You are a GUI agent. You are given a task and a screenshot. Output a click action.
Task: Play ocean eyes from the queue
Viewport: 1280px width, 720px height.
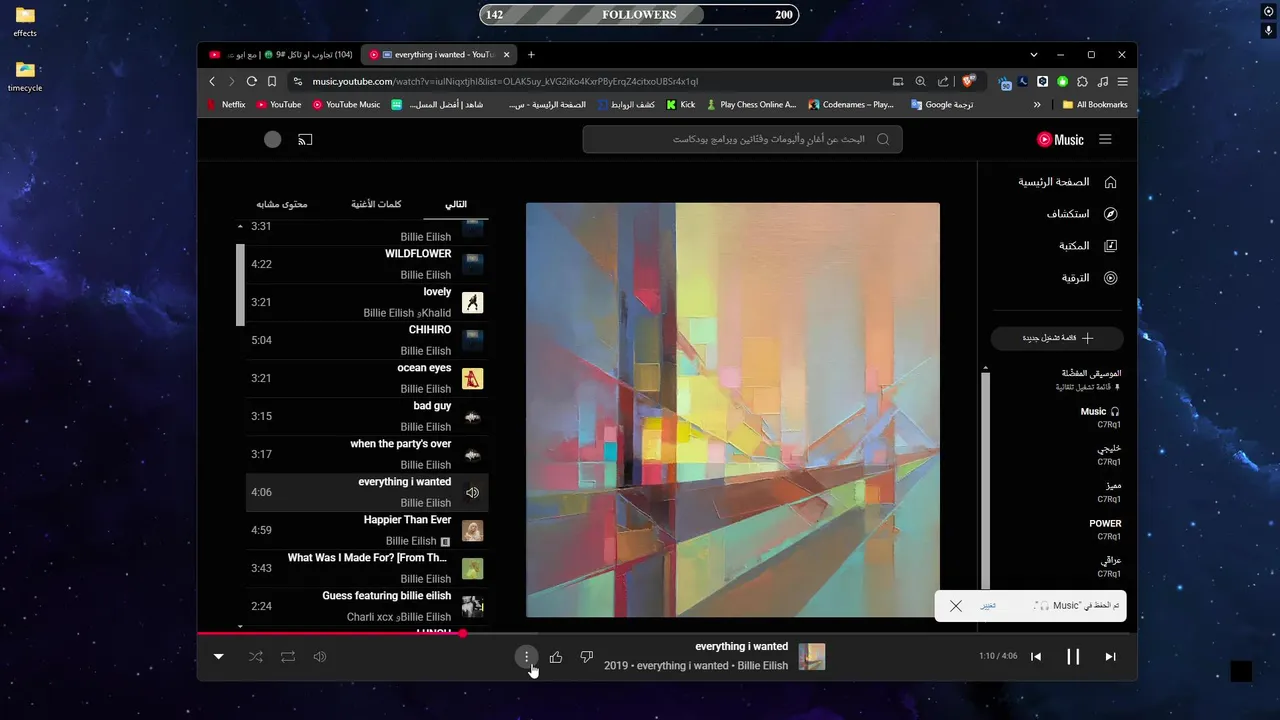point(367,378)
